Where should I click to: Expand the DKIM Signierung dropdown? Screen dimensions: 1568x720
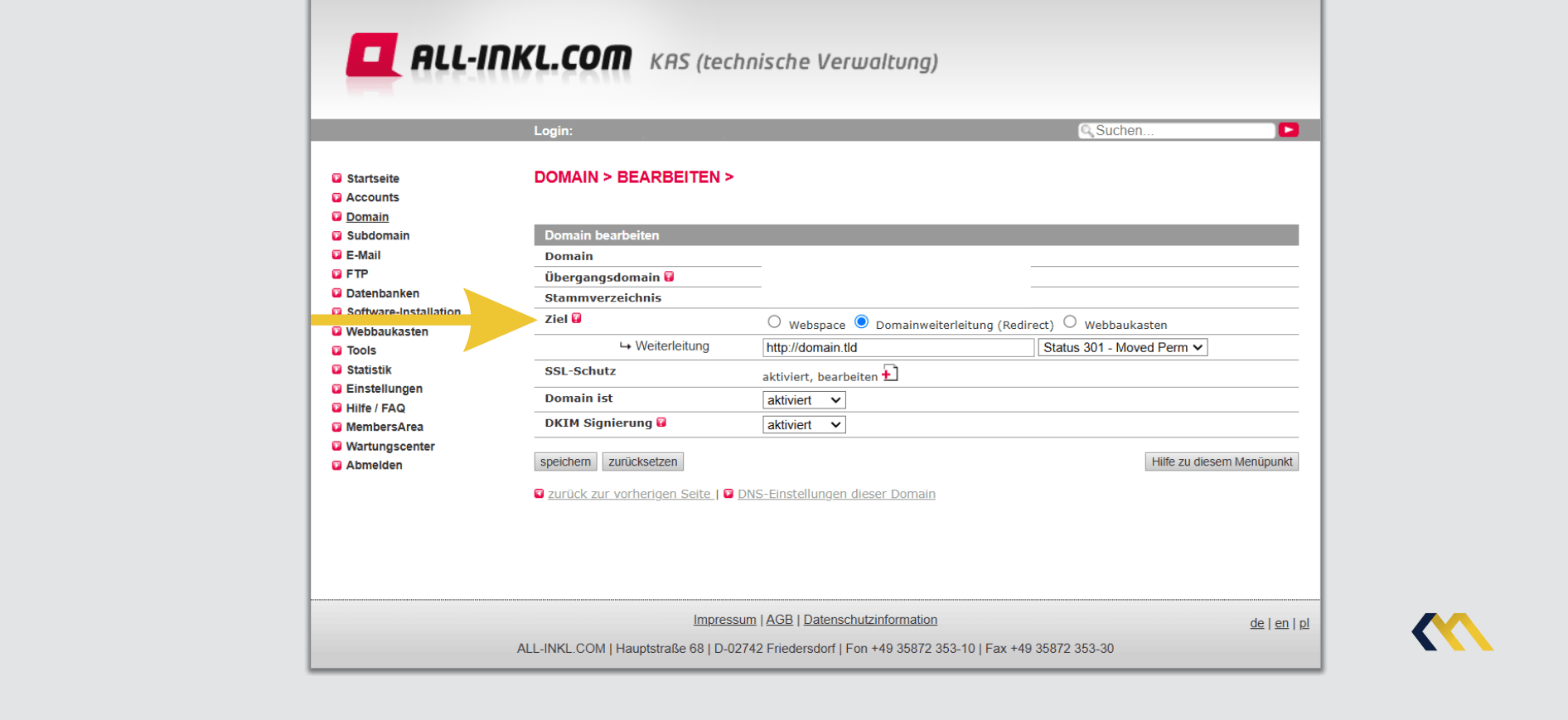804,425
